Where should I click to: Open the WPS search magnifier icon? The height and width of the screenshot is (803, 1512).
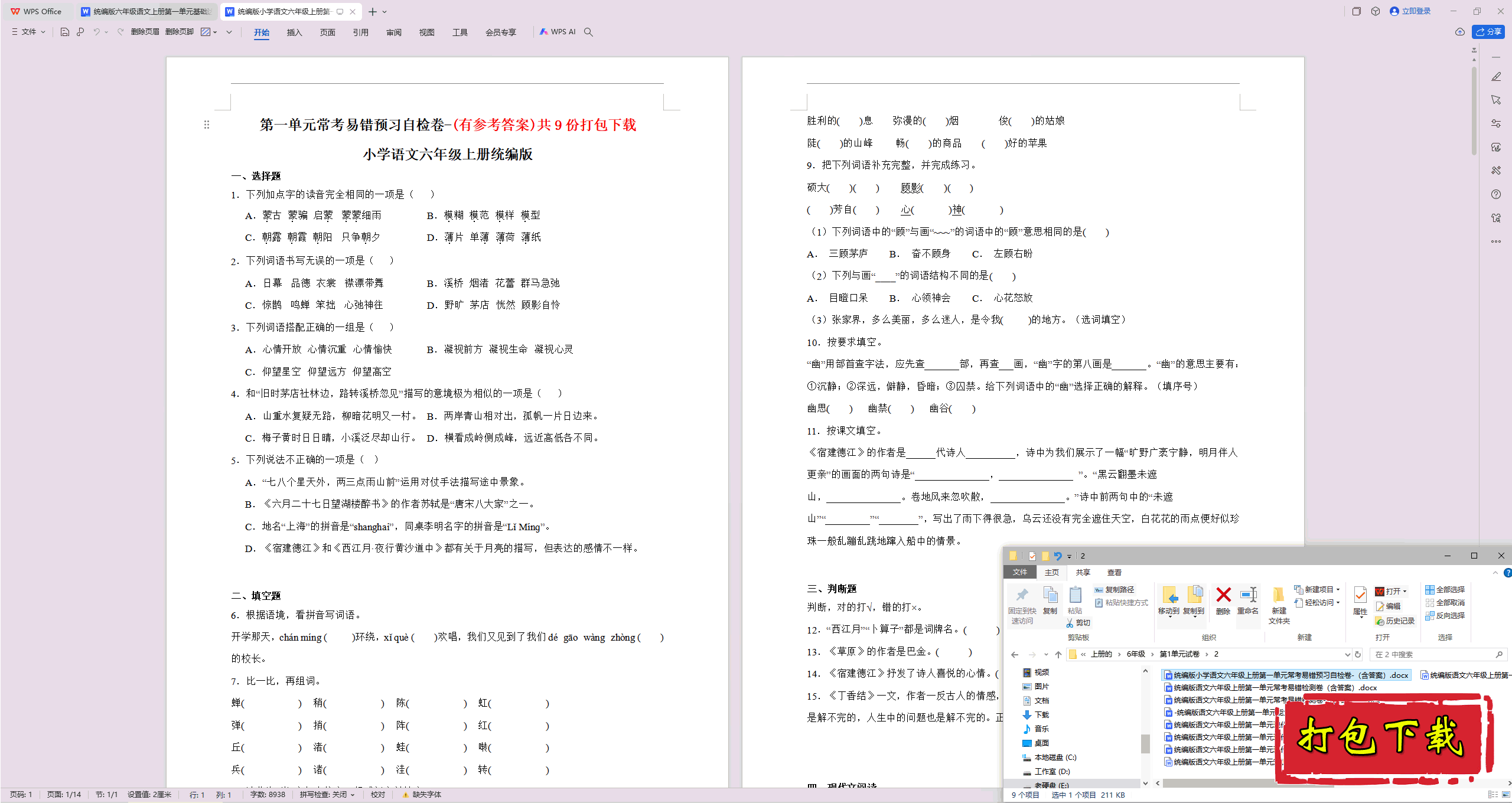588,32
